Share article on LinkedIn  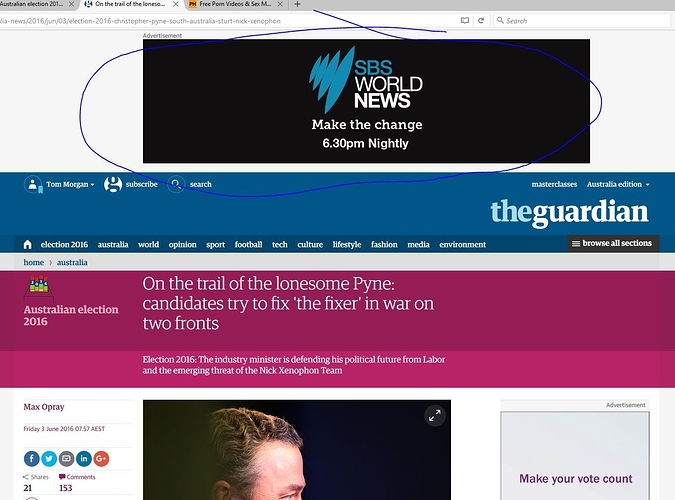(84, 459)
